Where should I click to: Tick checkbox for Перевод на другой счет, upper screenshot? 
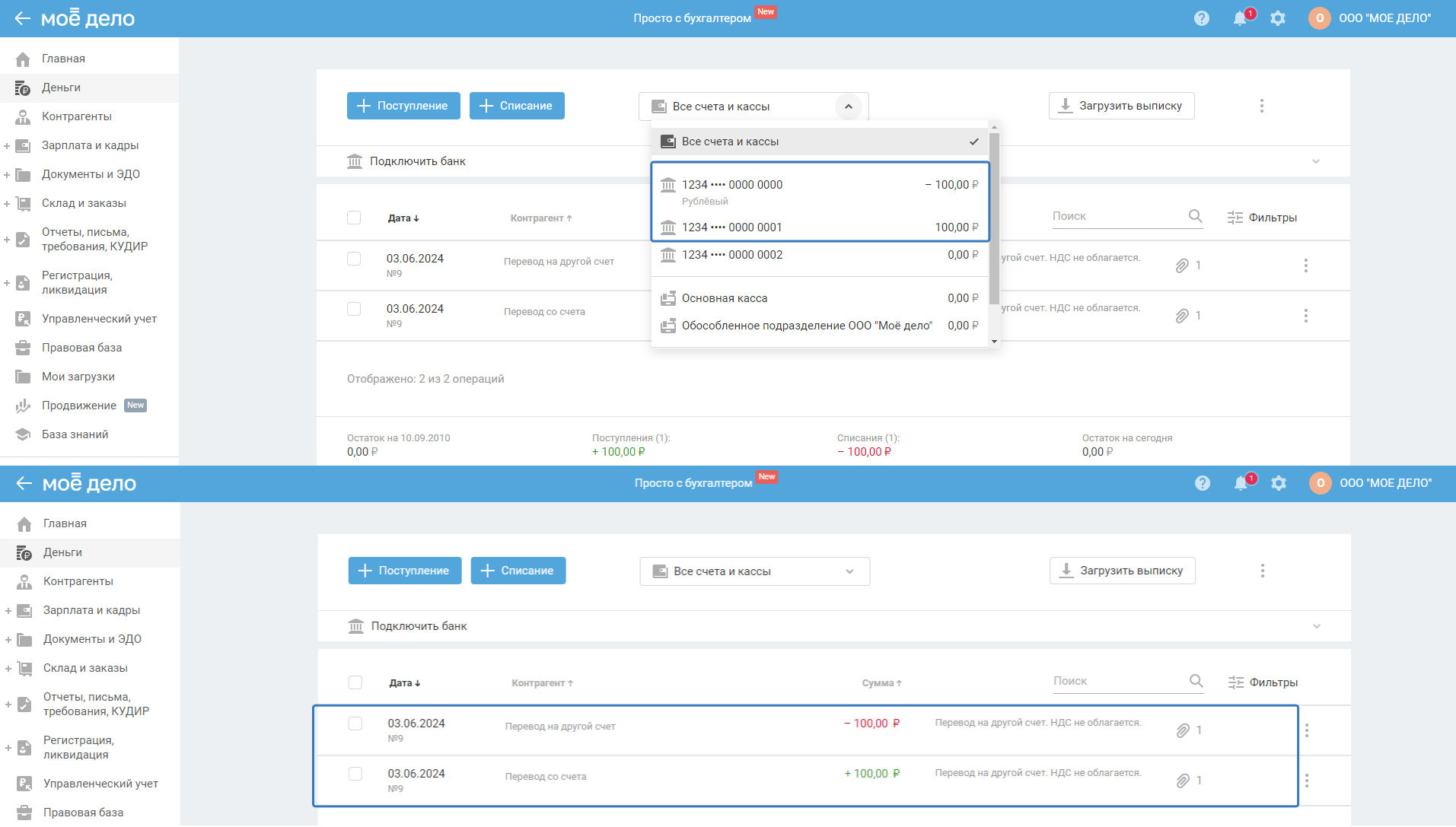354,259
